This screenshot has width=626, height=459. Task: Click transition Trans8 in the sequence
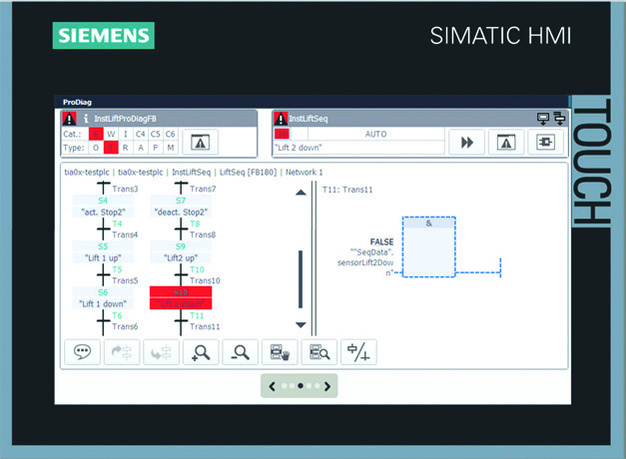tap(203, 235)
